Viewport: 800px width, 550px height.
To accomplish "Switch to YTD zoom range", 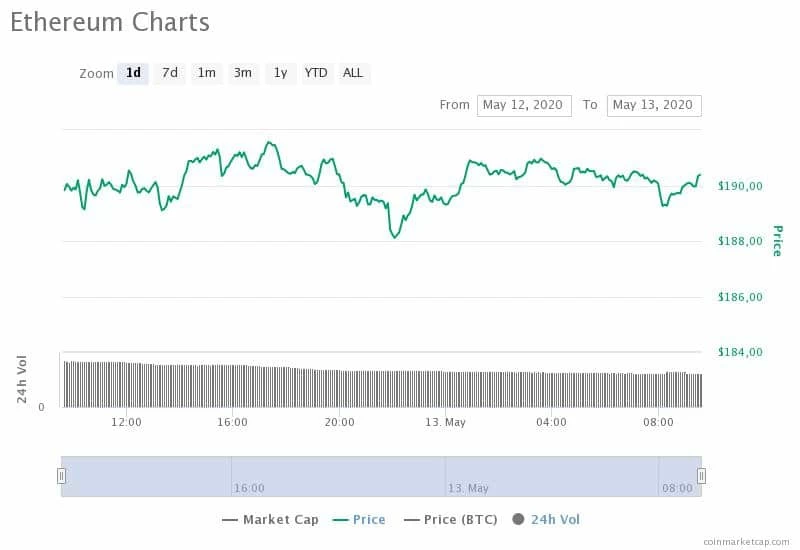I will pyautogui.click(x=316, y=73).
